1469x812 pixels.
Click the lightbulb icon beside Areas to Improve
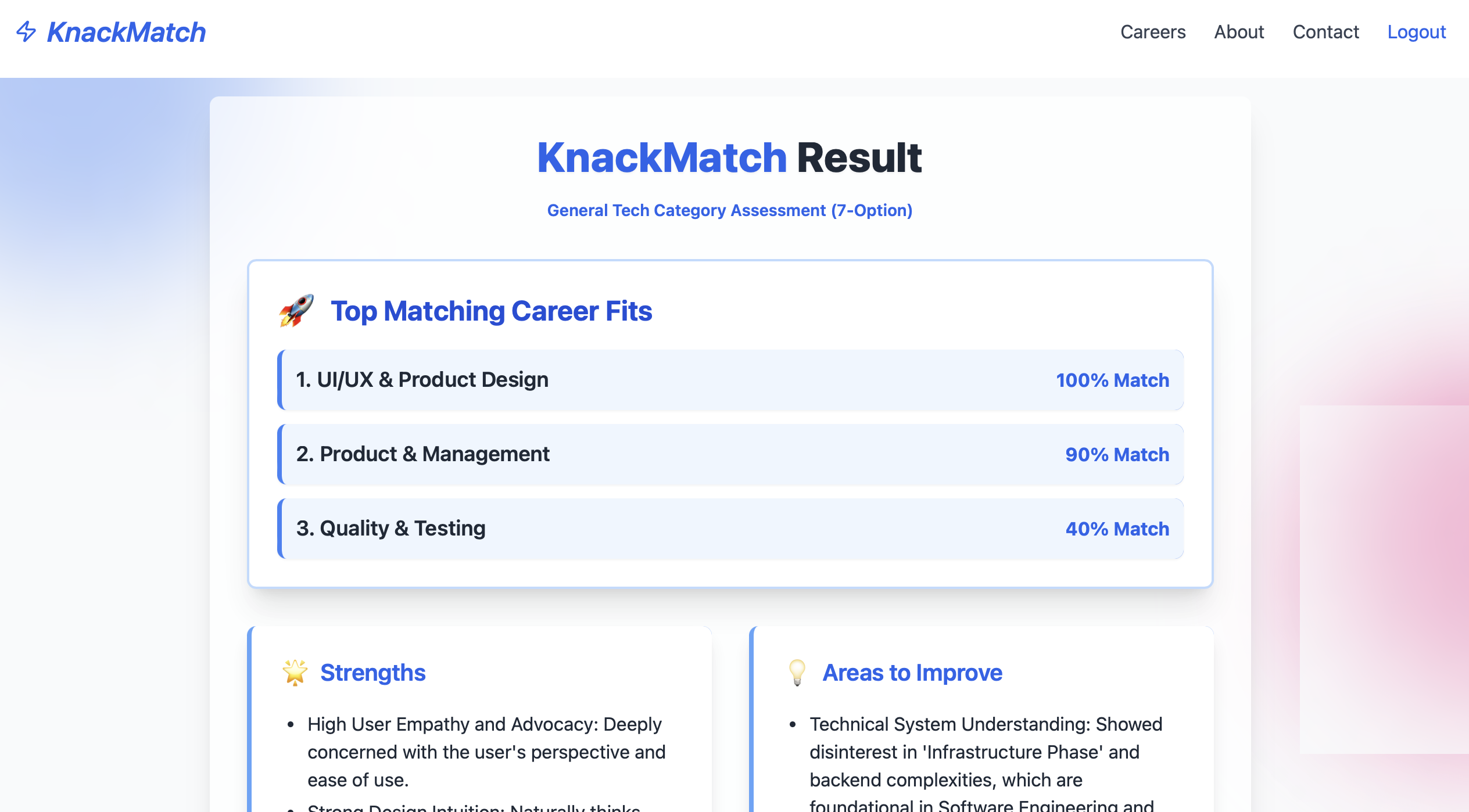[x=797, y=673]
